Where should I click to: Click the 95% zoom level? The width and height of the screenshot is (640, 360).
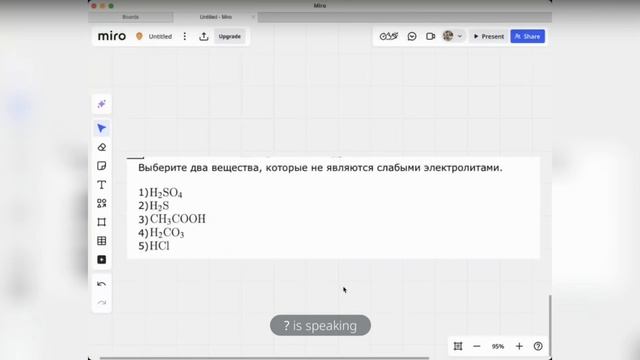tap(498, 346)
